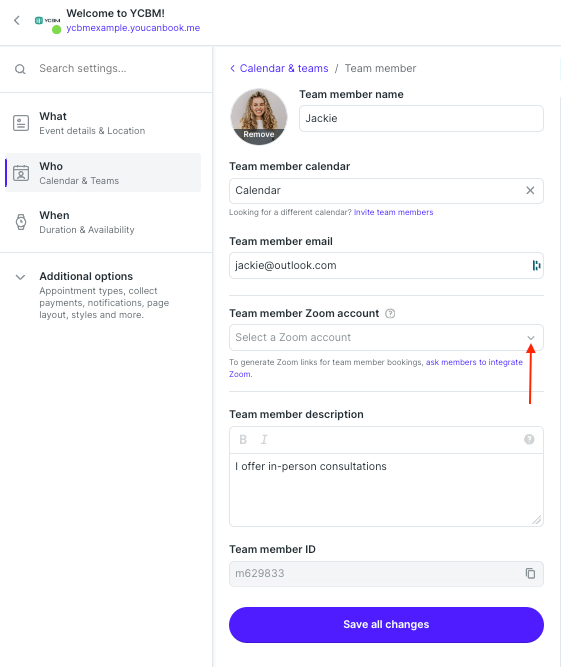Image resolution: width=561 pixels, height=667 pixels.
Task: Click Save all changes button
Action: pyautogui.click(x=386, y=624)
